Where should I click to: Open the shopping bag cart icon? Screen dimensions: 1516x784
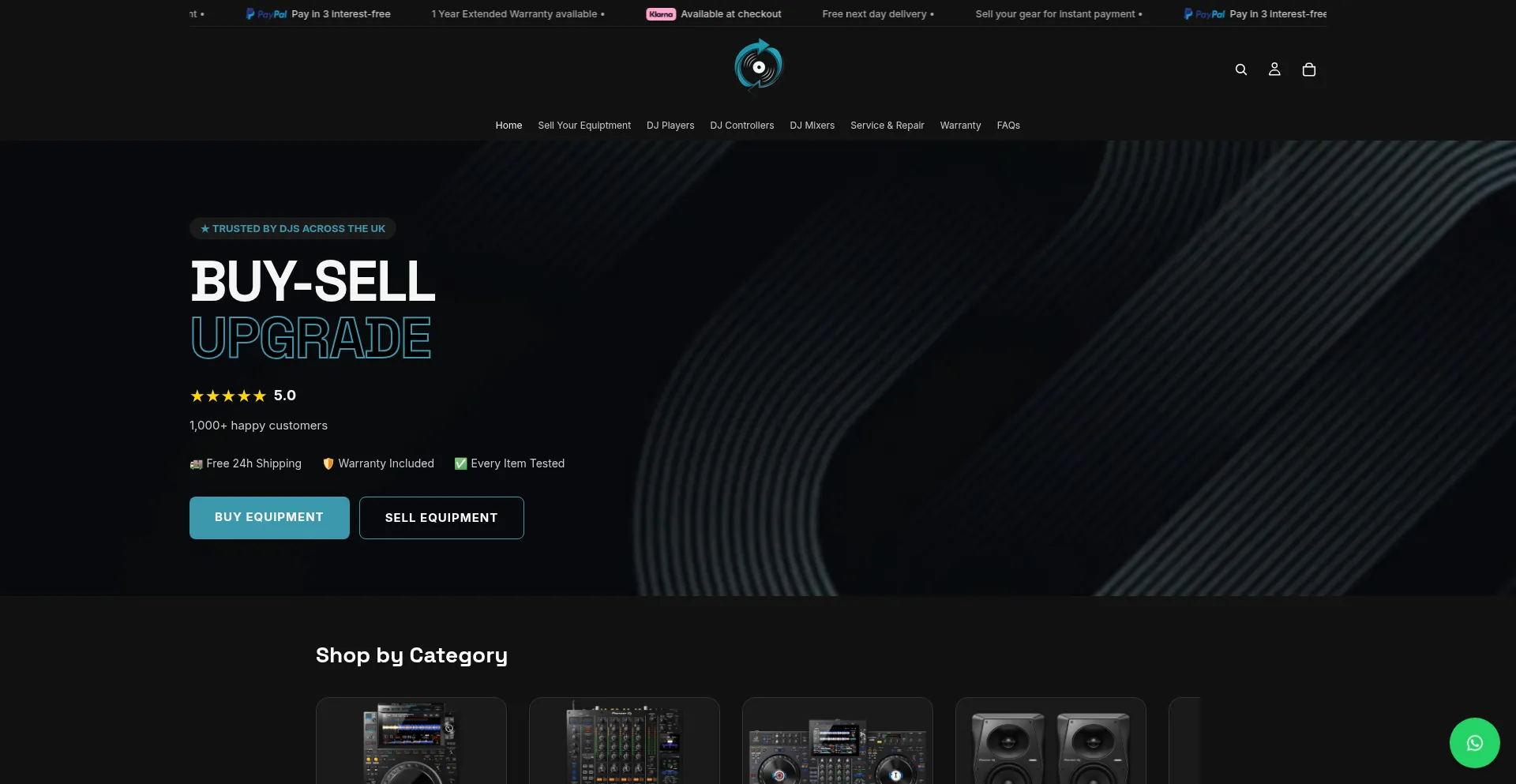[1308, 69]
